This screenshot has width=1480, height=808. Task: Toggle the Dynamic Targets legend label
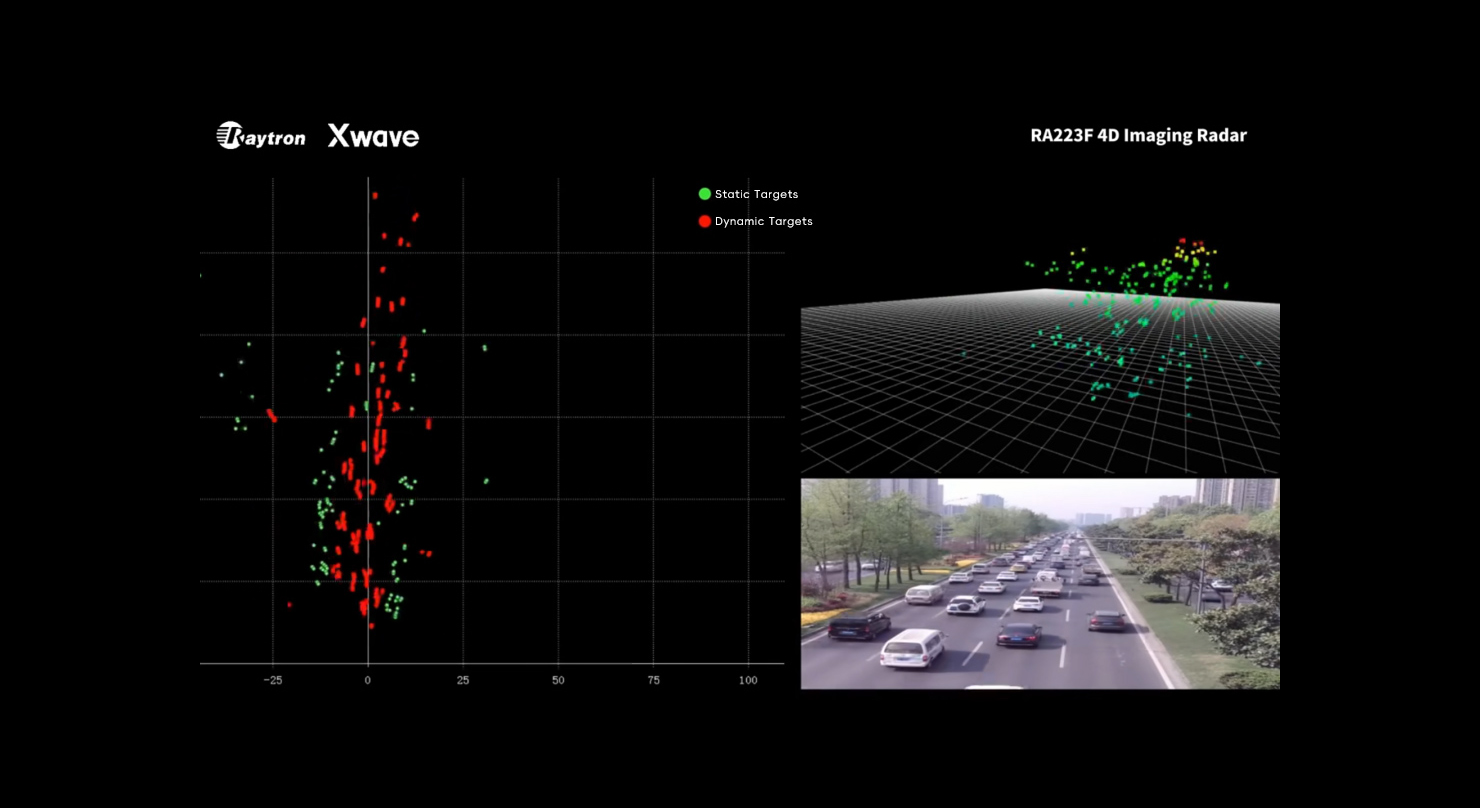pyautogui.click(x=763, y=222)
